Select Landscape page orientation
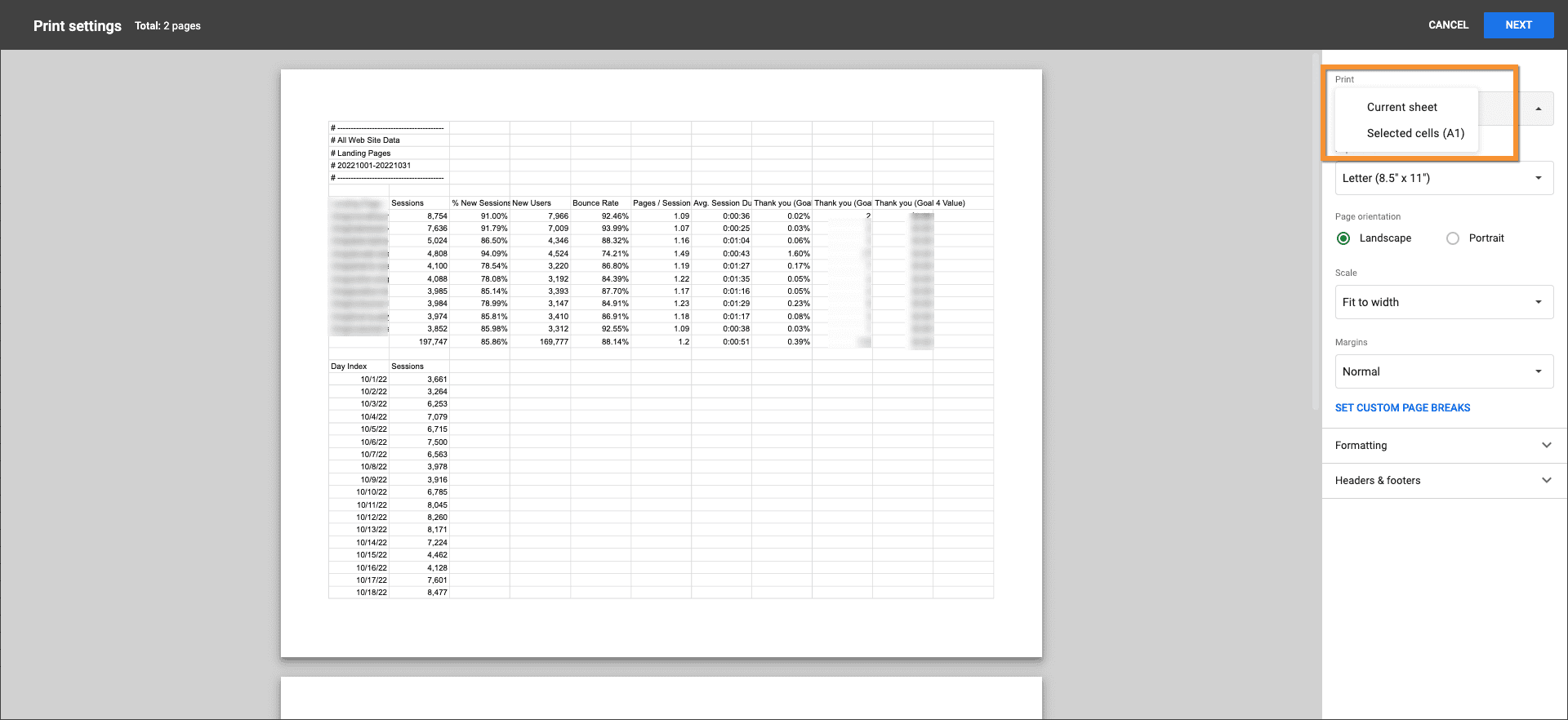The height and width of the screenshot is (720, 1568). click(1343, 238)
